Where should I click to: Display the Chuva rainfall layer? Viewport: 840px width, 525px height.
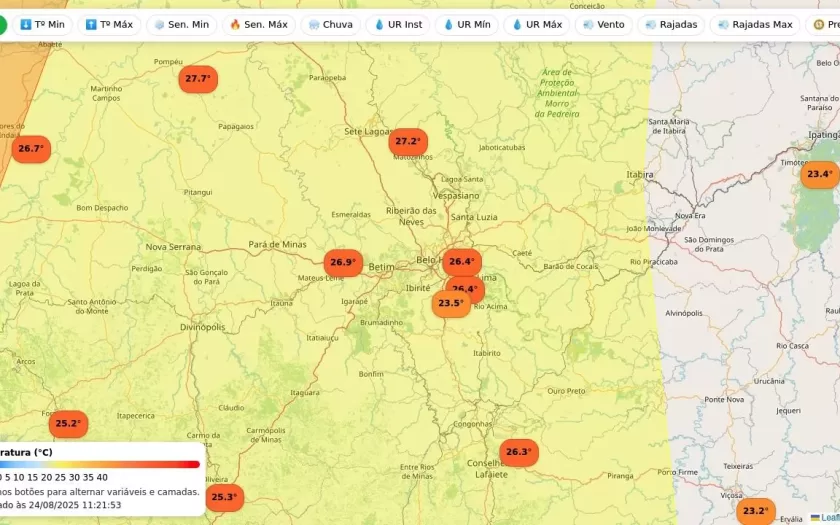point(331,24)
